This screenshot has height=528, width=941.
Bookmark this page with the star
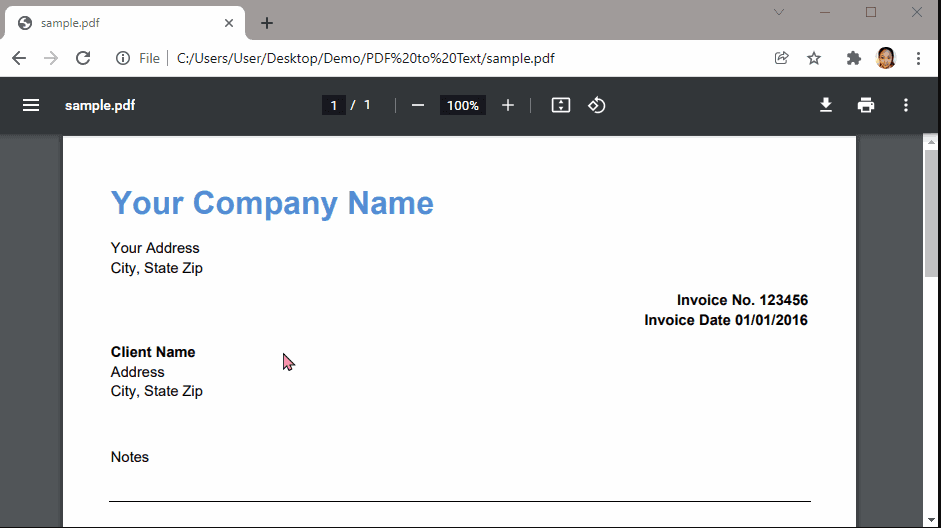click(814, 58)
